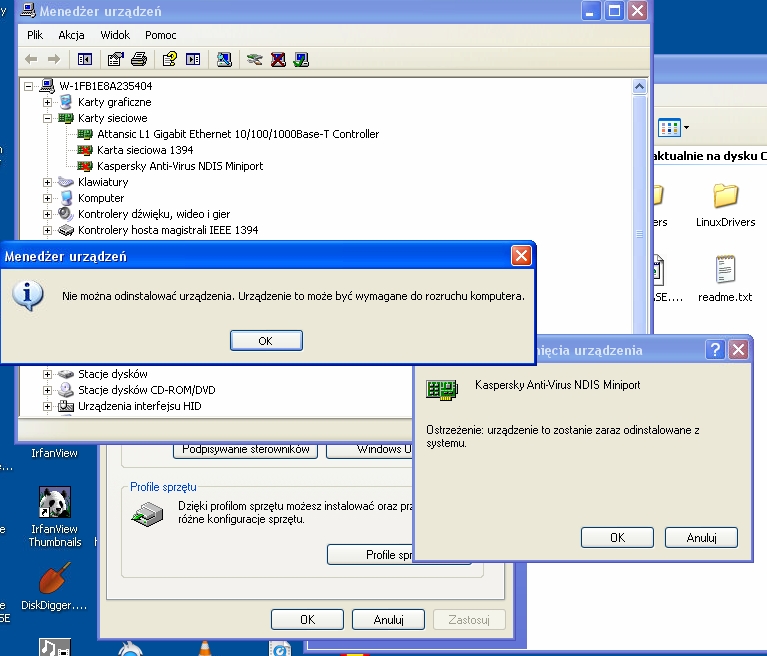Viewport: 767px width, 656px height.
Task: Expand the Karty graficzne node
Action: (x=47, y=102)
